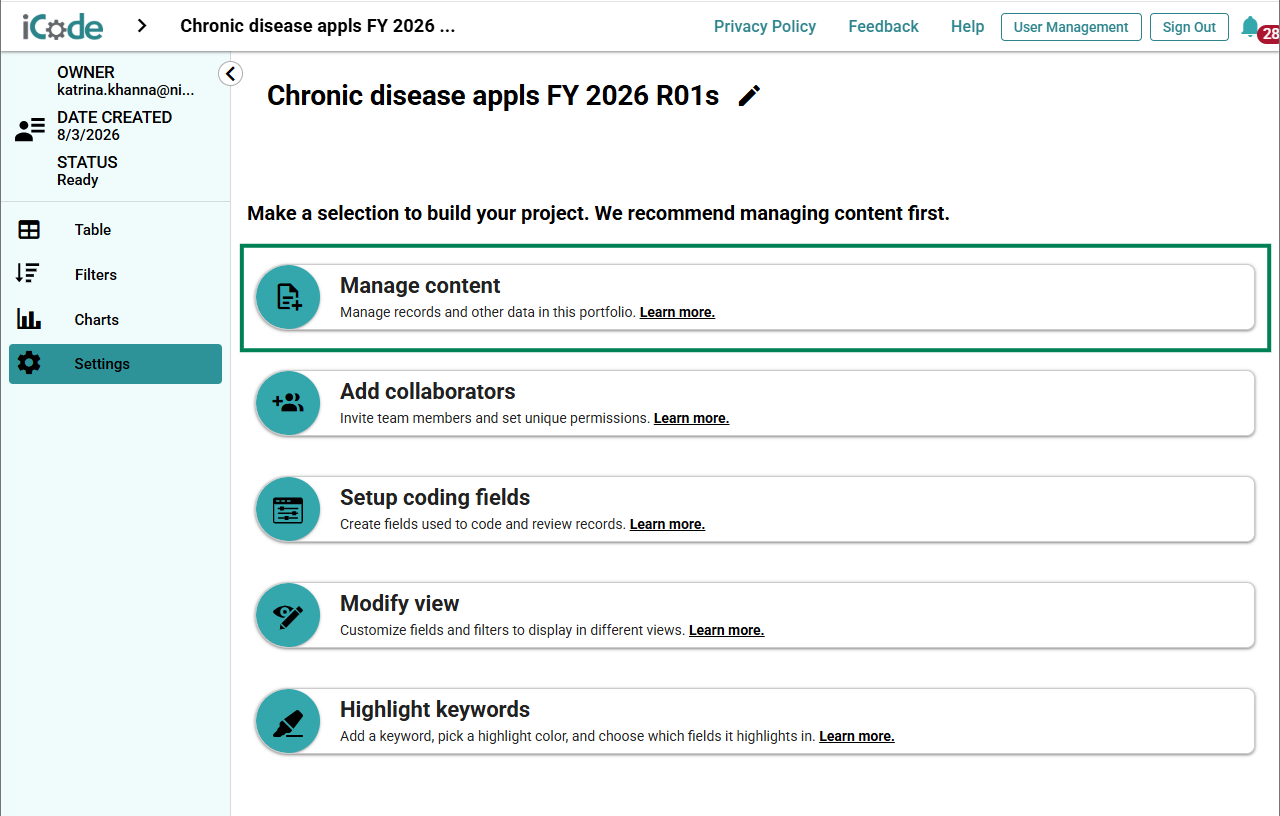Click the Settings gear icon
Image resolution: width=1280 pixels, height=816 pixels.
[29, 363]
